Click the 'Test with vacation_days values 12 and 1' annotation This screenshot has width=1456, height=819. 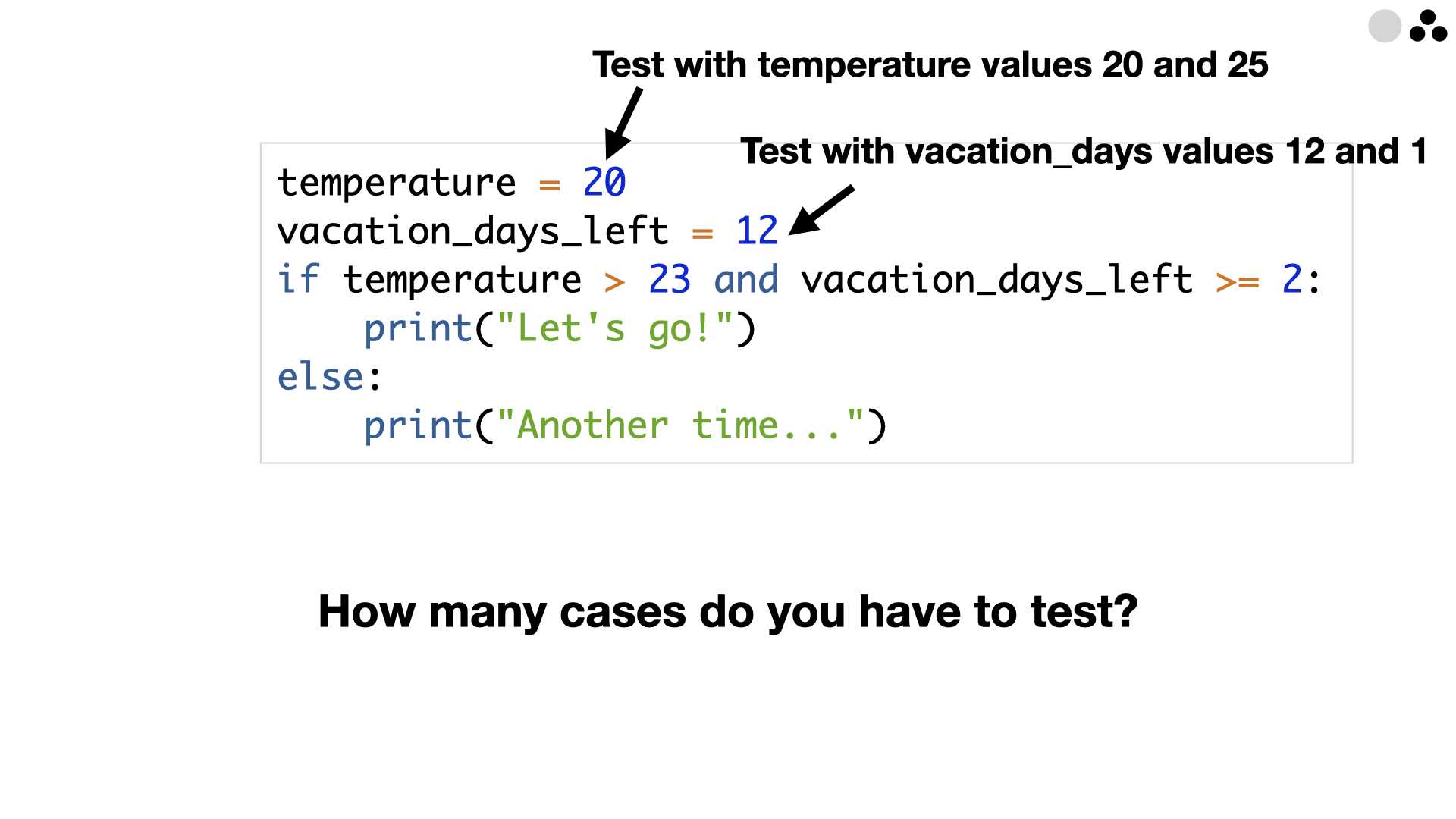[x=1084, y=151]
